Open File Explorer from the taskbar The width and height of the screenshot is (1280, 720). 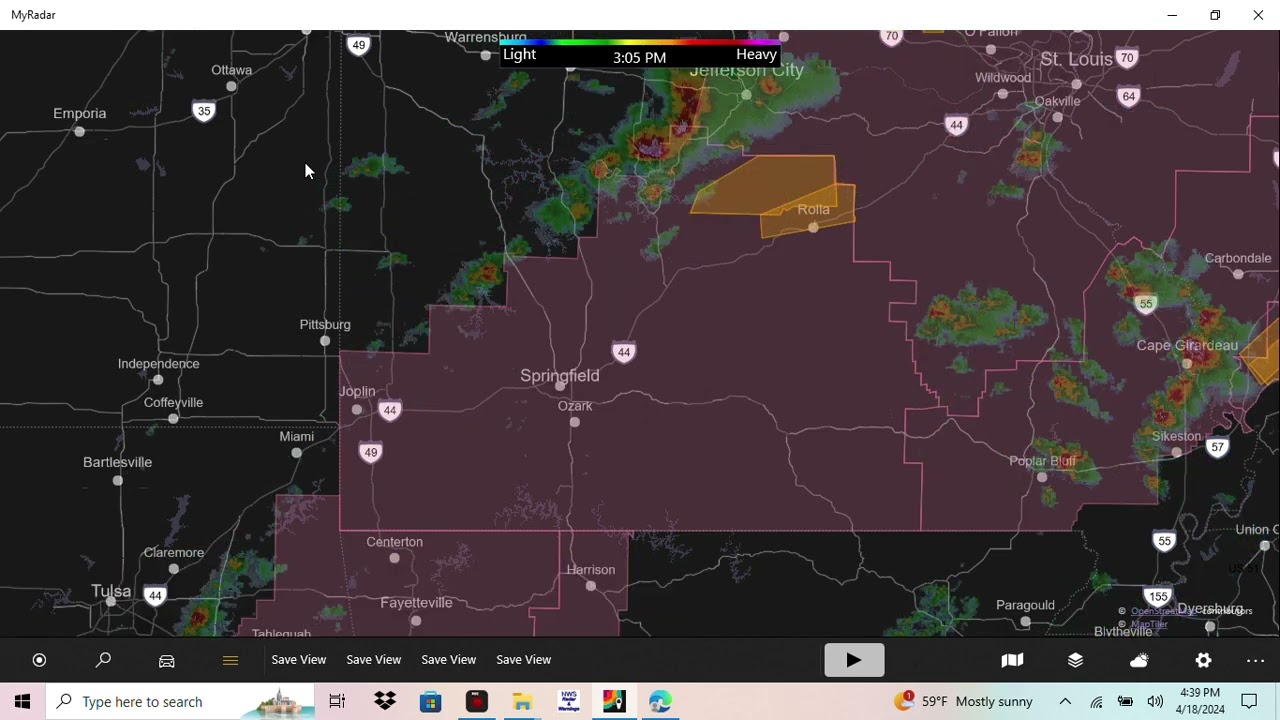(522, 702)
